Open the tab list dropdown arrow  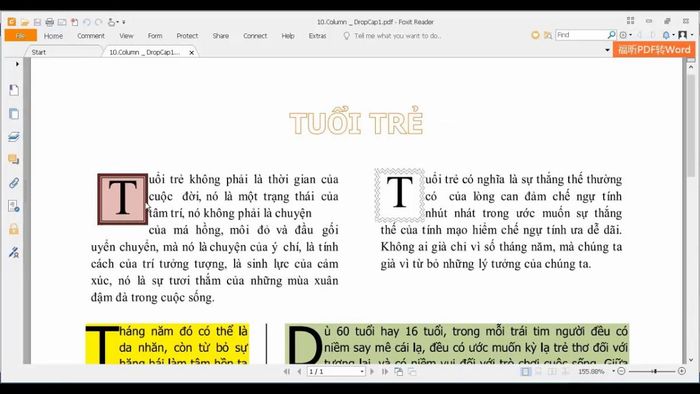coord(607,50)
